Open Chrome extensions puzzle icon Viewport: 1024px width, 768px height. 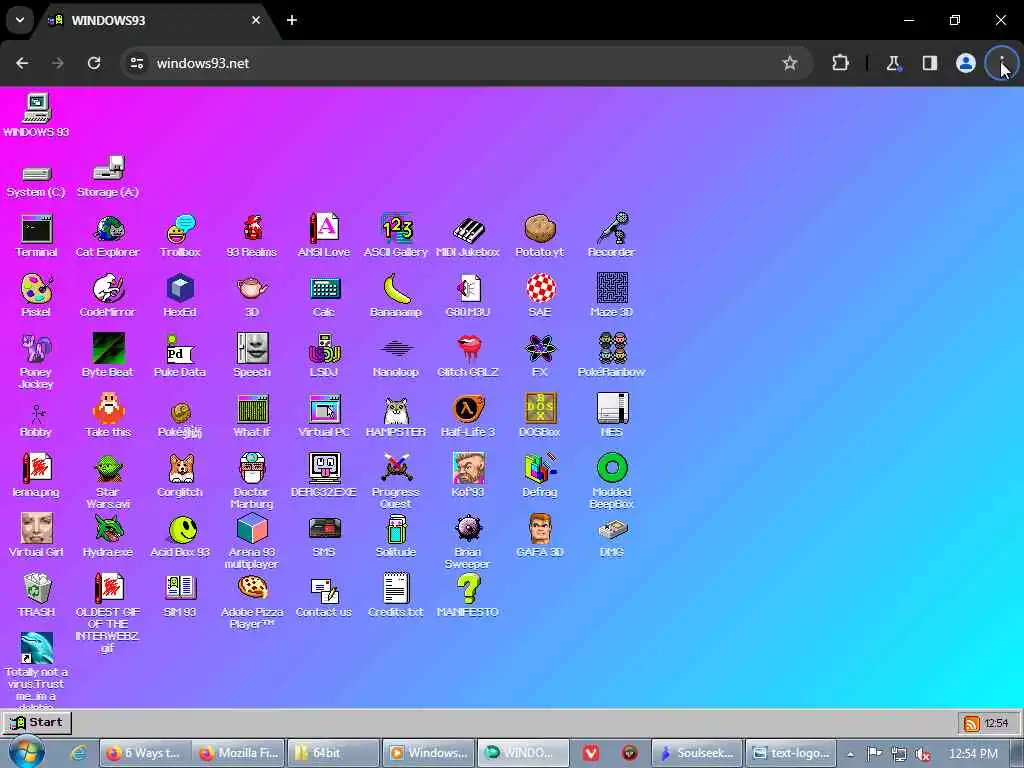[840, 63]
